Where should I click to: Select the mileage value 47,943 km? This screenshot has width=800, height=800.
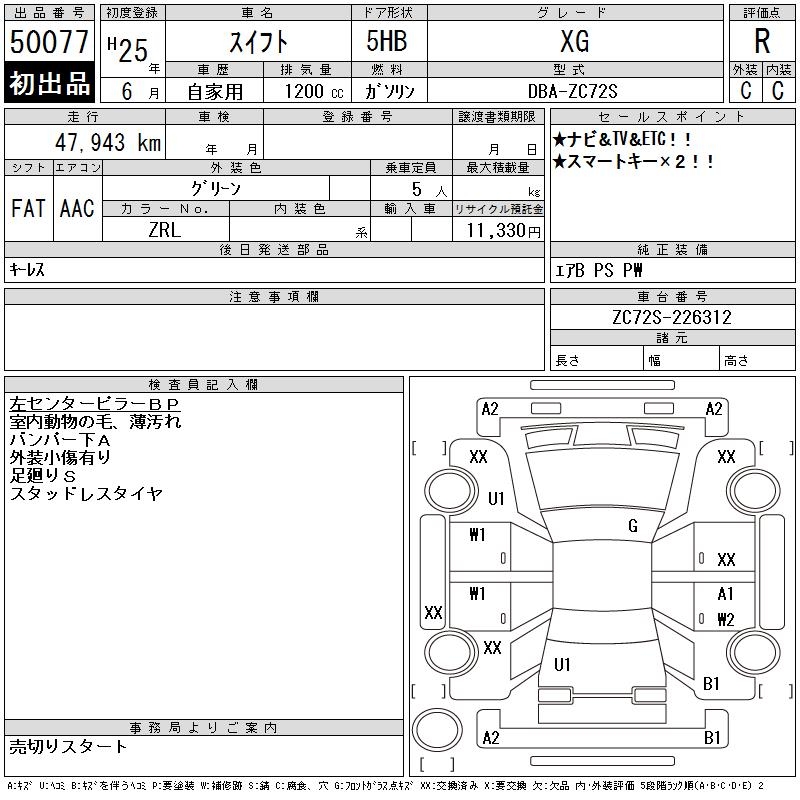[x=108, y=142]
